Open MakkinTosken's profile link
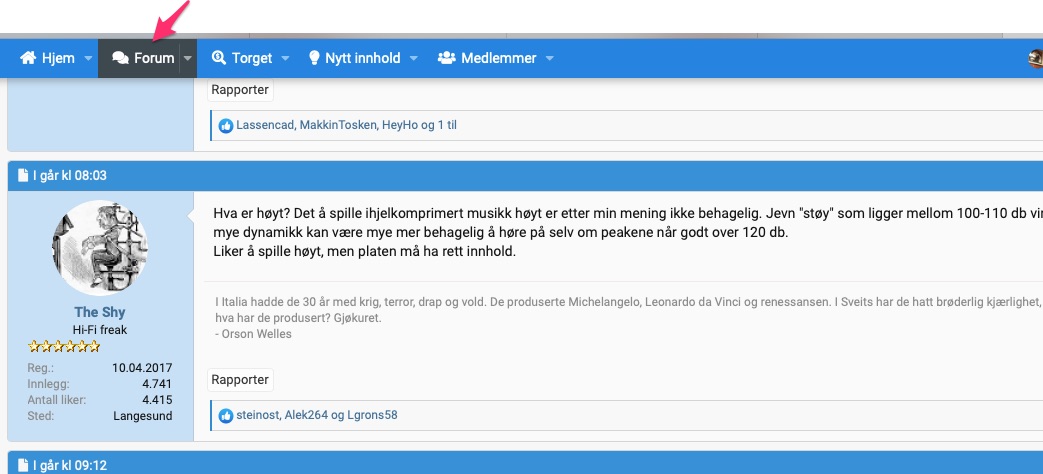This screenshot has height=474, width=1043. click(338, 125)
